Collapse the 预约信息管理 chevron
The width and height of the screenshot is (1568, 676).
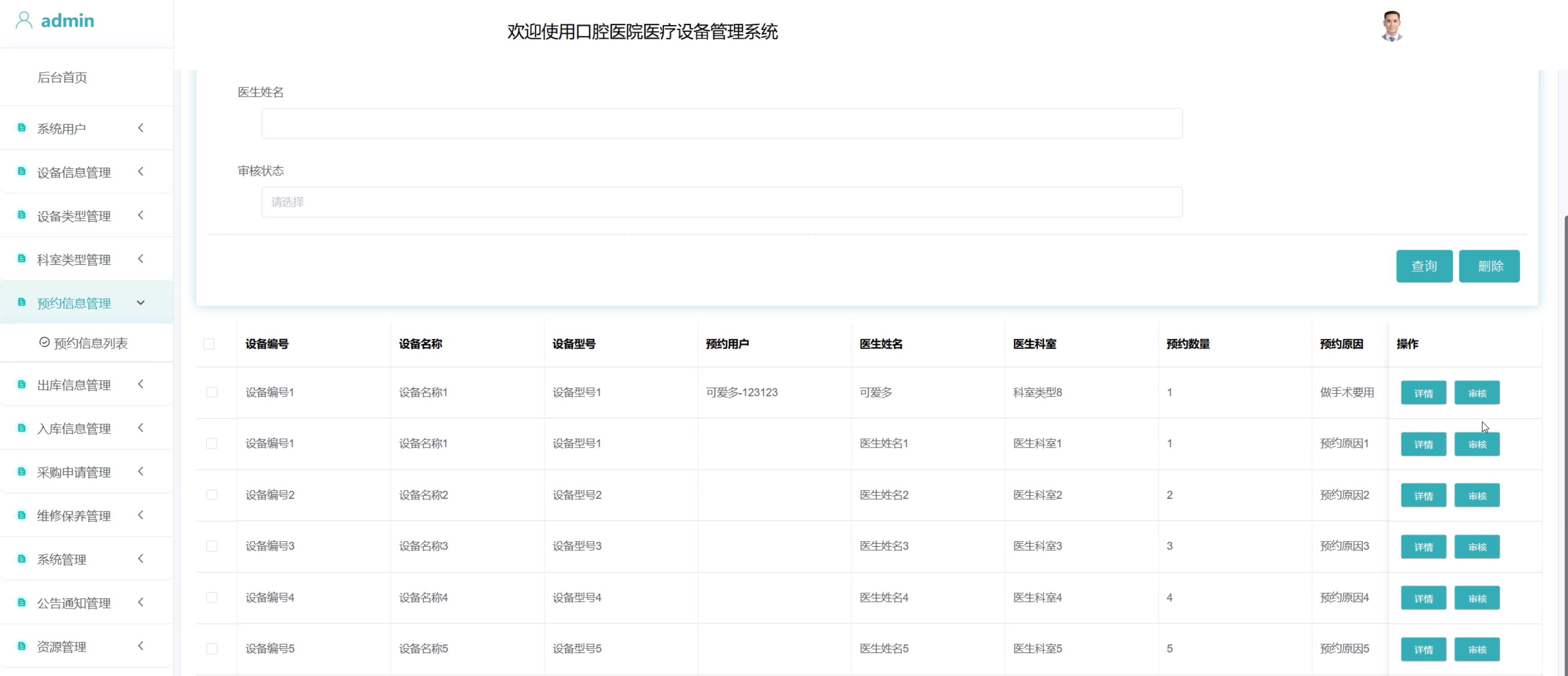140,302
